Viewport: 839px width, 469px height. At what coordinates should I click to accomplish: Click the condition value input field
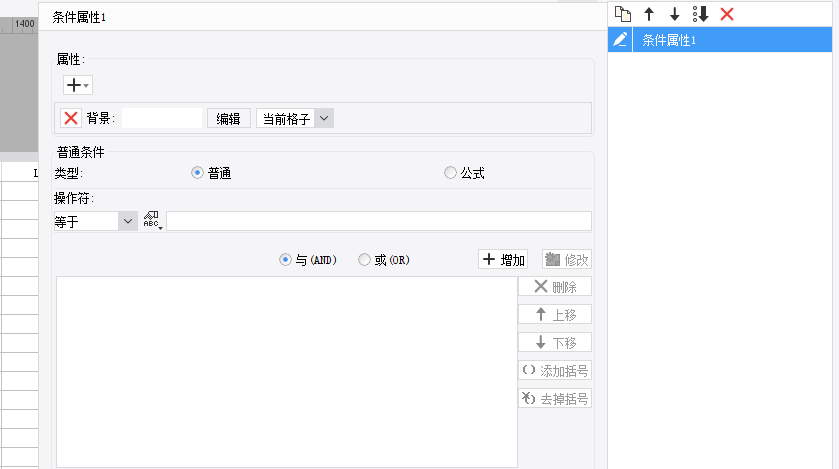379,221
